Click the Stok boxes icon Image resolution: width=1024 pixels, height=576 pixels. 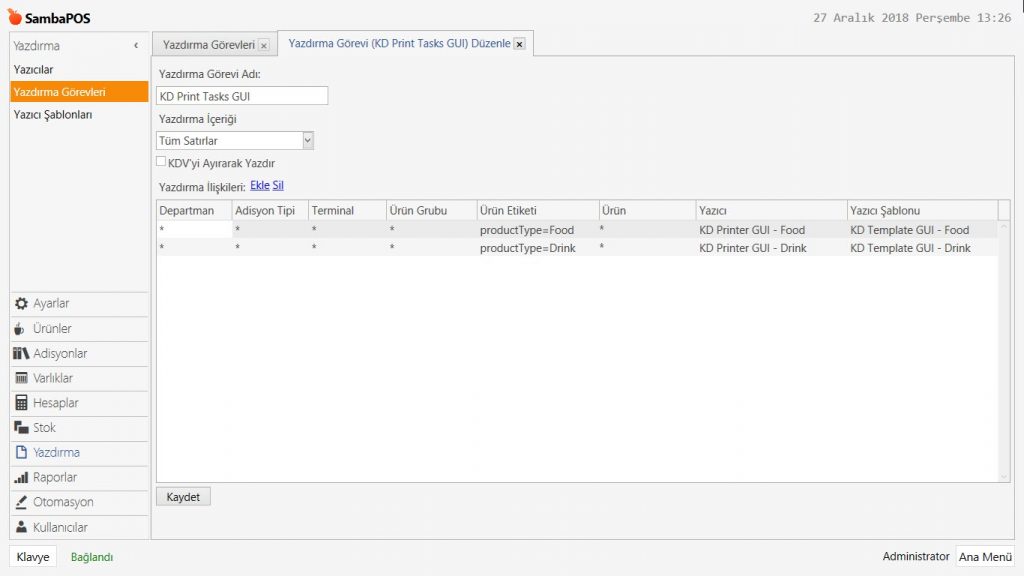[x=22, y=428]
